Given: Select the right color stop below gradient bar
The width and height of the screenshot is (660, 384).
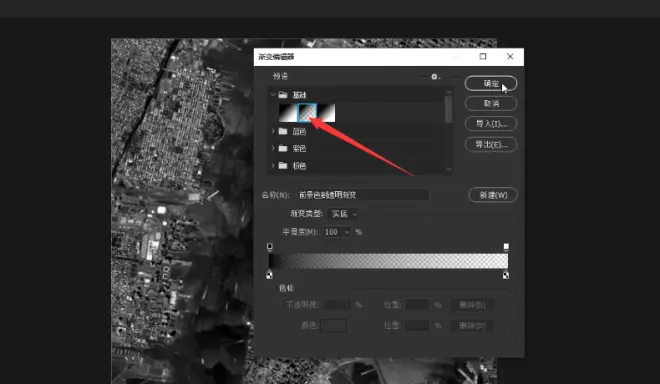Looking at the screenshot, I should 506,275.
